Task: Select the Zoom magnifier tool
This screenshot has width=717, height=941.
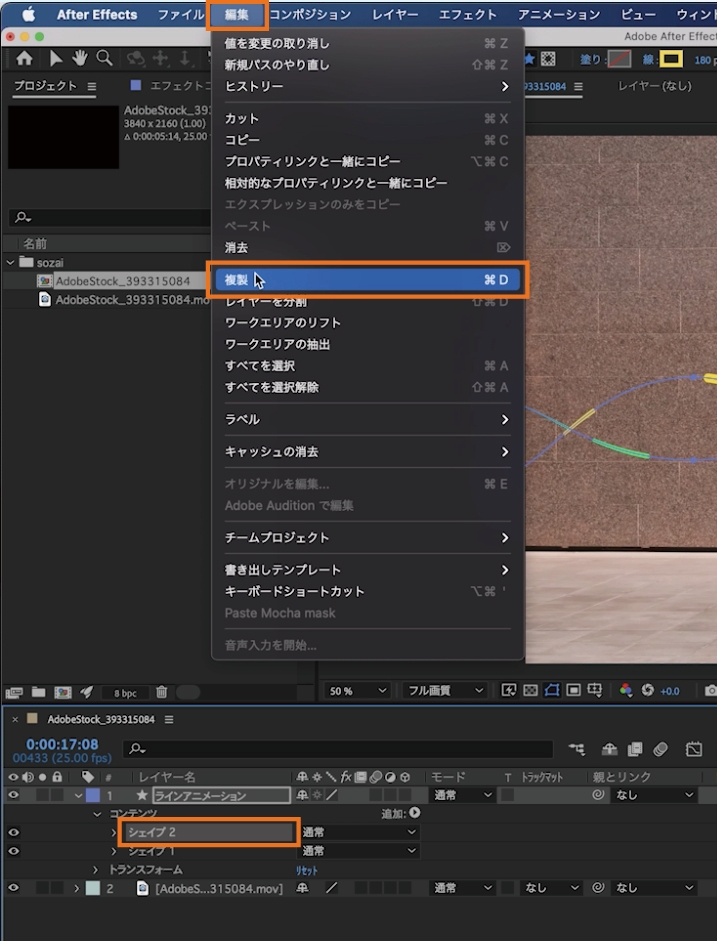Action: point(105,58)
